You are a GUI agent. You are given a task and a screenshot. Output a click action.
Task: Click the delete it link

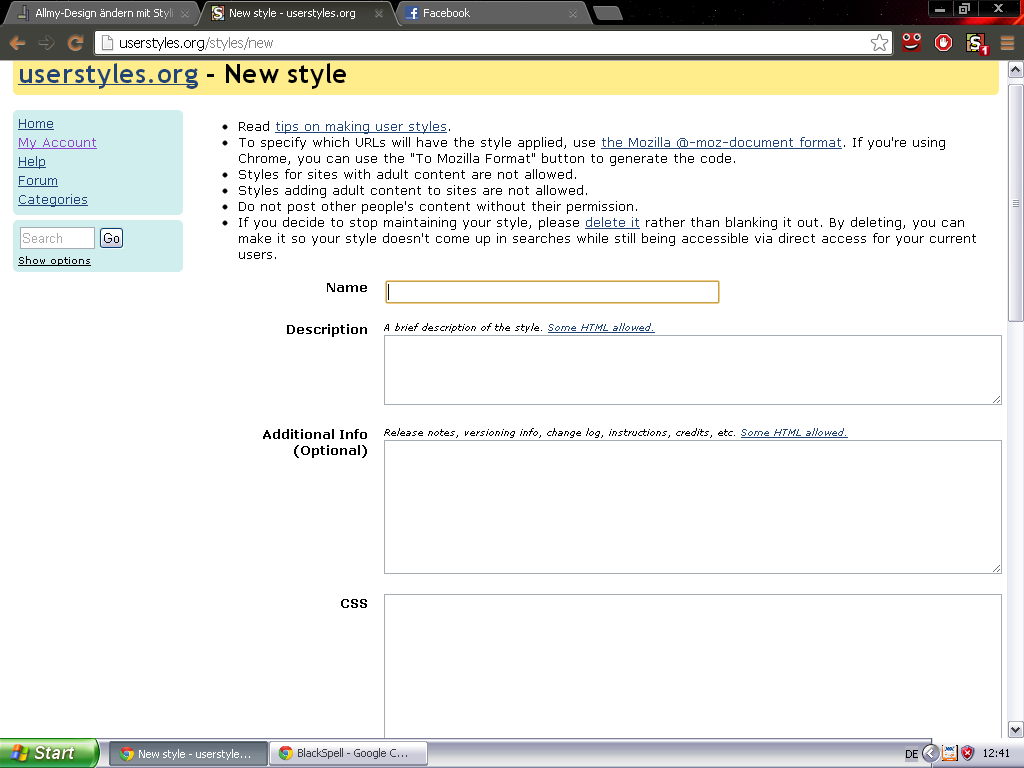click(x=612, y=222)
